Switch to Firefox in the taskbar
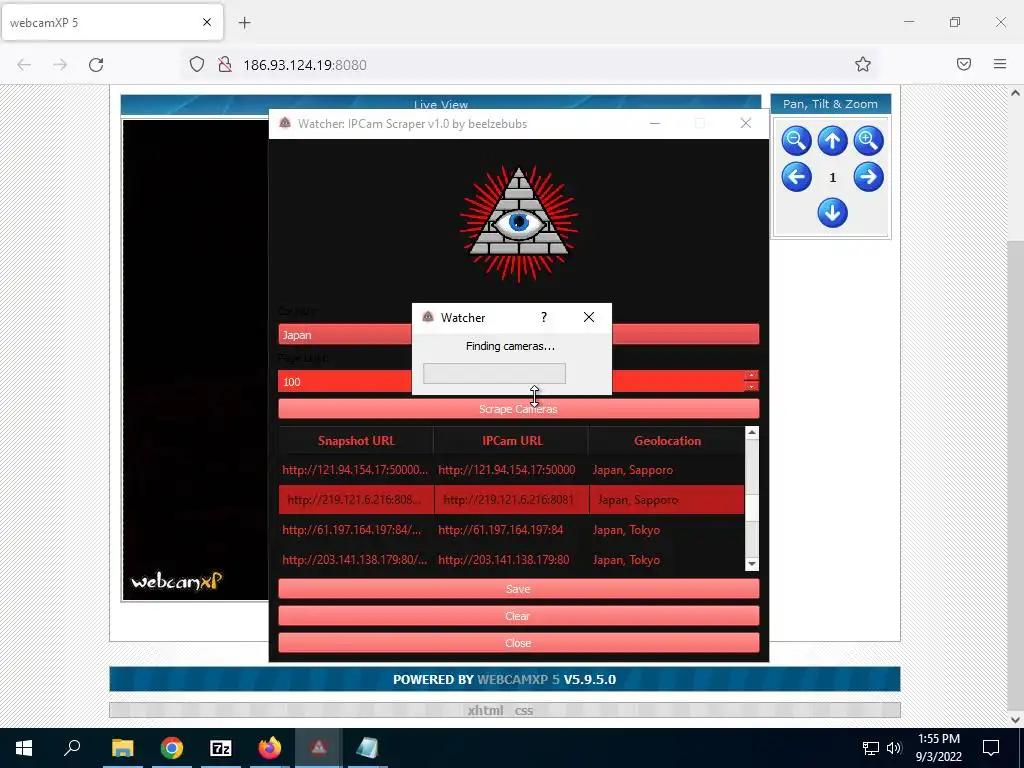The image size is (1024, 768). click(270, 748)
